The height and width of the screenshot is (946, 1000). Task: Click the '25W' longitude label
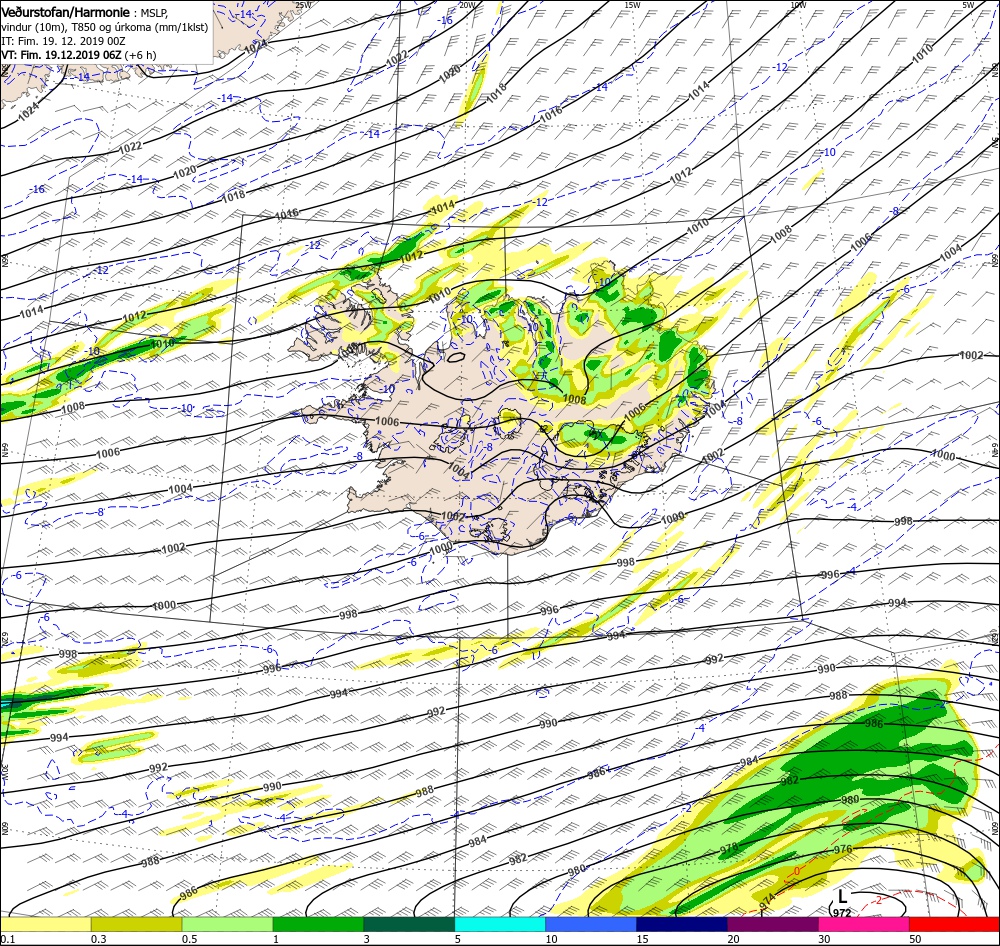click(304, 4)
